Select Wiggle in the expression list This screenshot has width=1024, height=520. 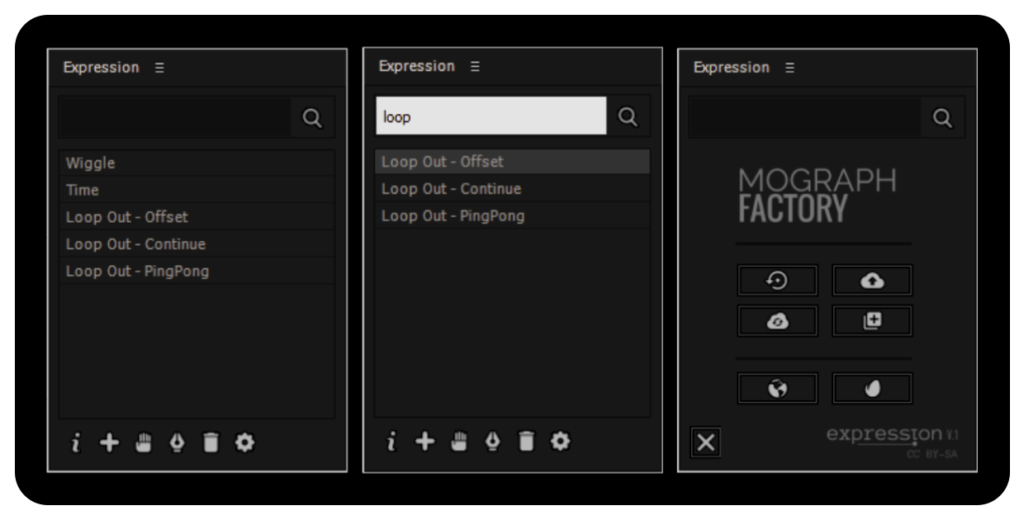pyautogui.click(x=91, y=163)
